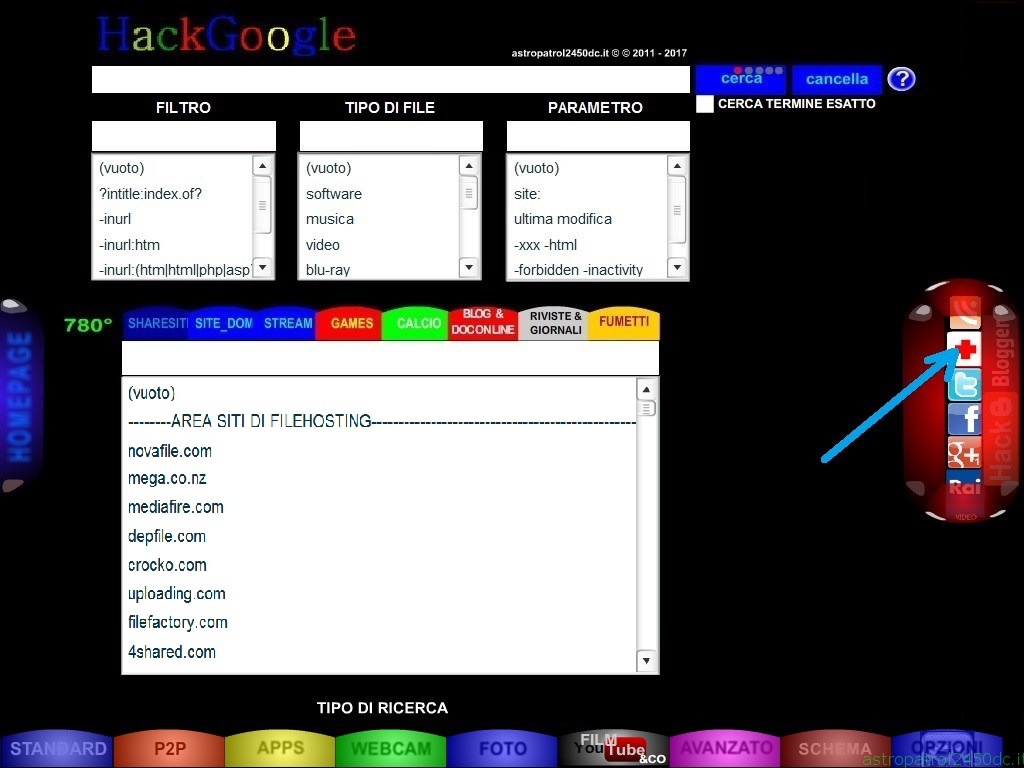The width and height of the screenshot is (1024, 768).
Task: Open the OPZIONI tab
Action: (946, 748)
